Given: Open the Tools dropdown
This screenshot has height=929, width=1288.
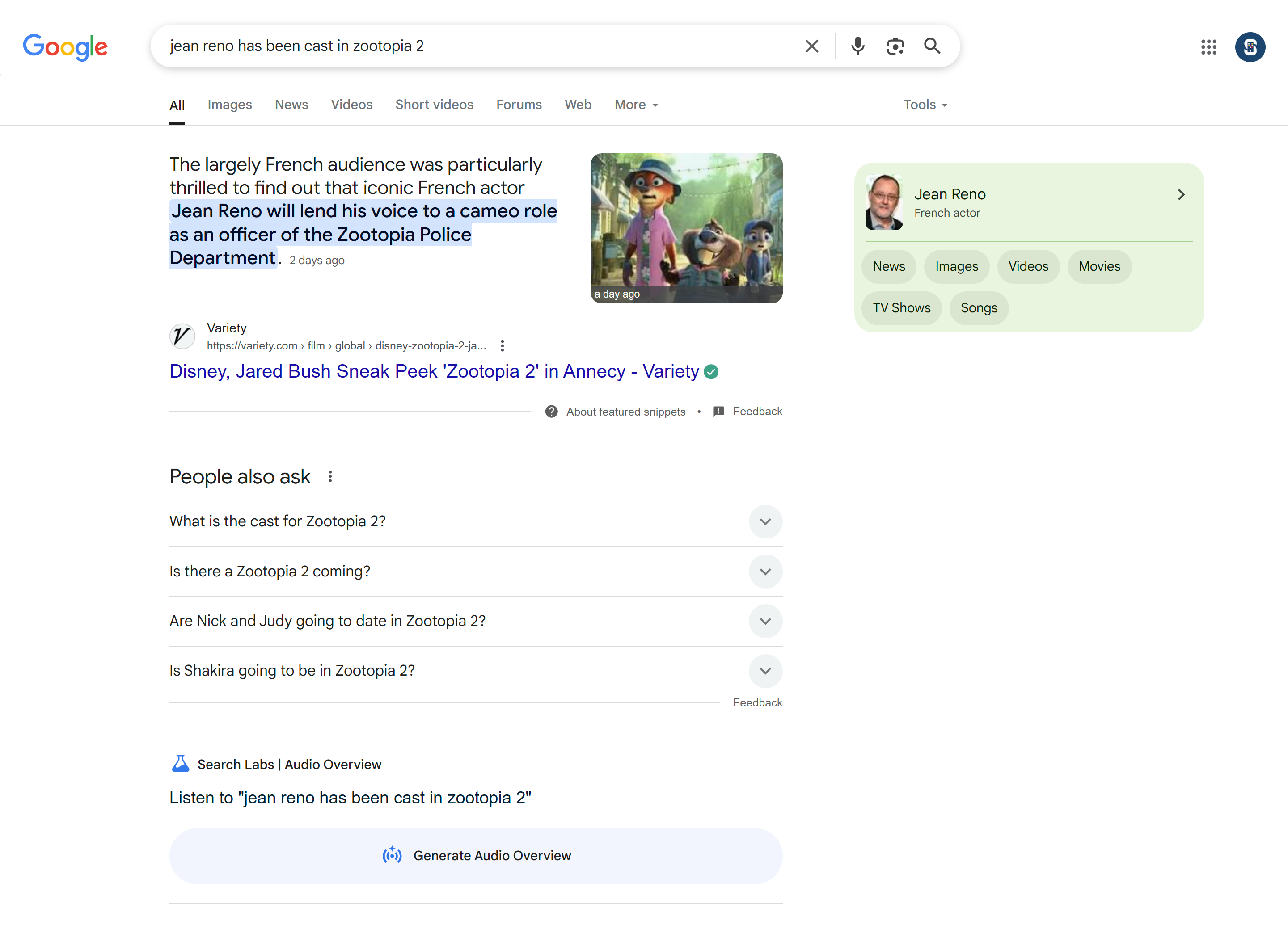Looking at the screenshot, I should click(x=925, y=105).
